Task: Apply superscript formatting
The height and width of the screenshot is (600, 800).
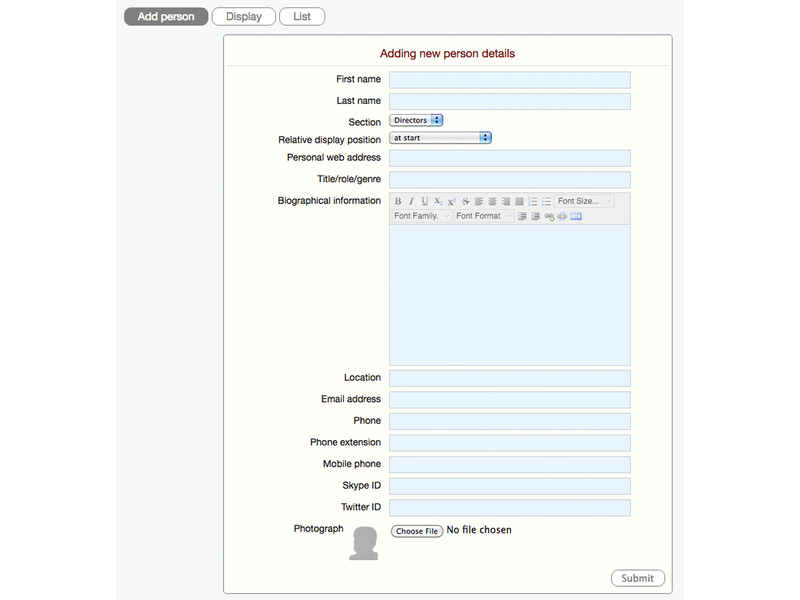Action: pyautogui.click(x=452, y=202)
